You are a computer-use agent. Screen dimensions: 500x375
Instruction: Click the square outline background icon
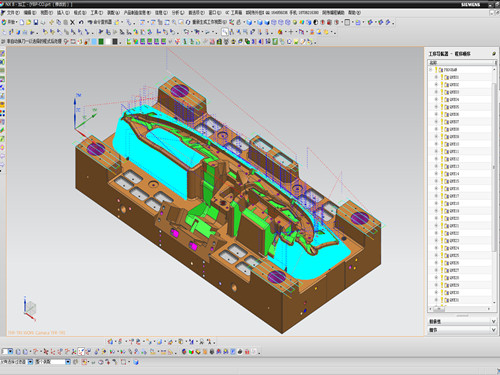click(x=347, y=22)
